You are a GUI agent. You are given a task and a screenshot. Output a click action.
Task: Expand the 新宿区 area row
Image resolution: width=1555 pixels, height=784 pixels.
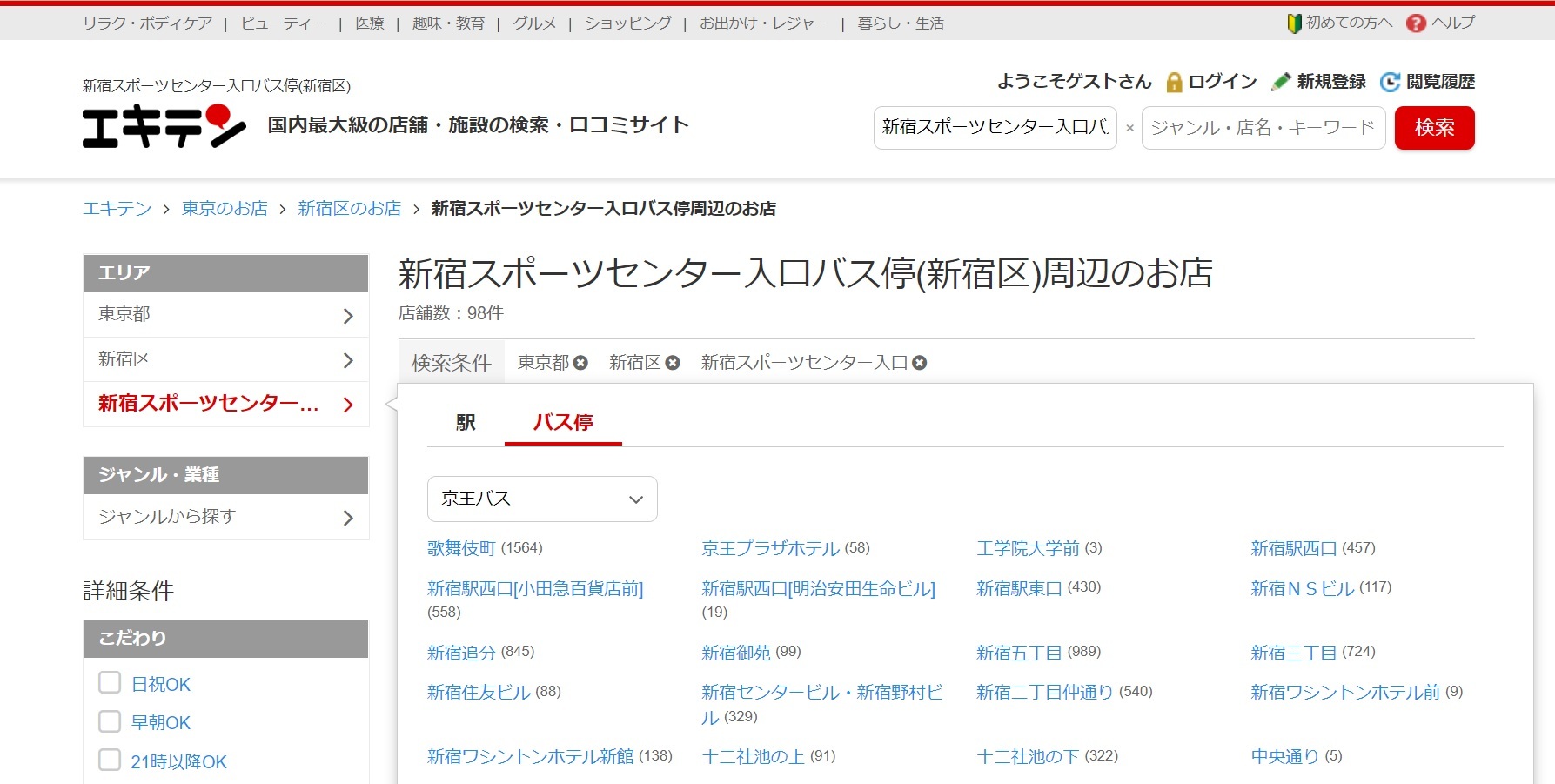(x=226, y=359)
